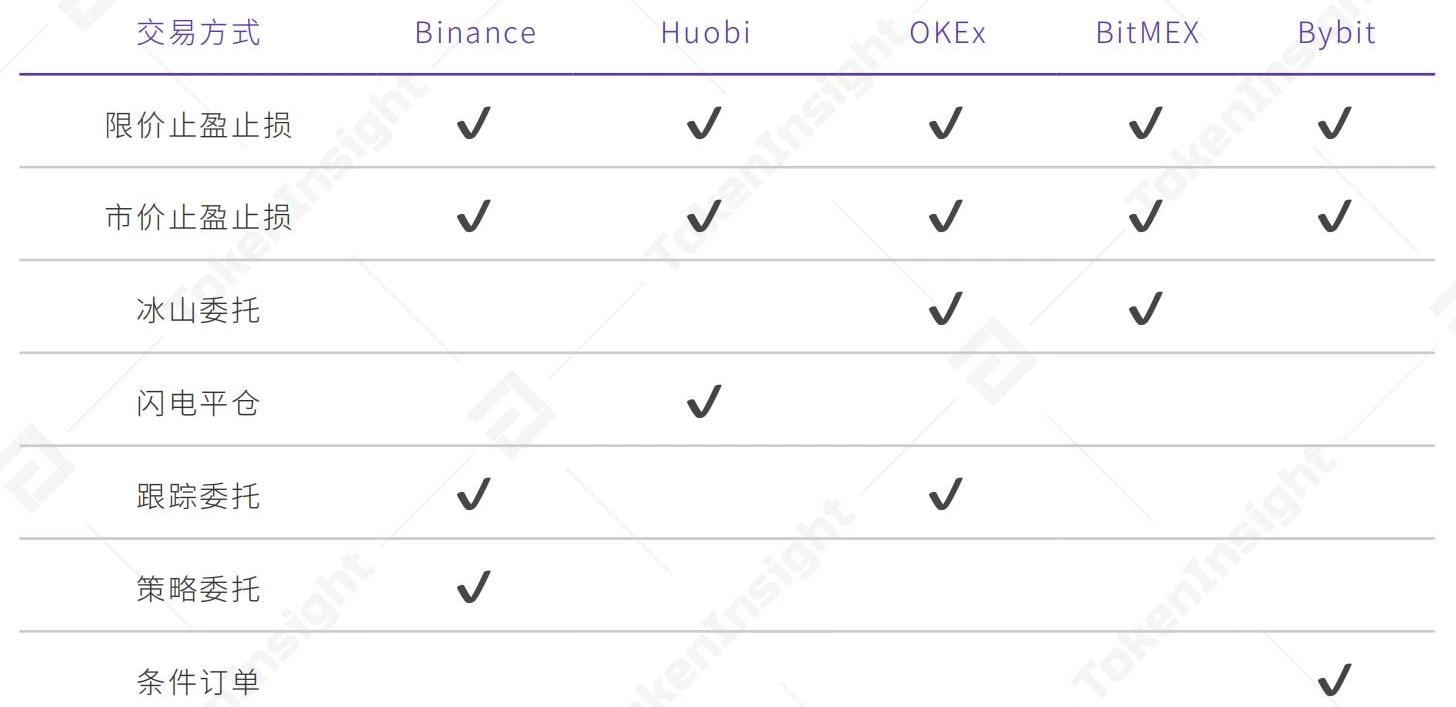The height and width of the screenshot is (707, 1456).
Task: Click the 交易方式 header label
Action: tap(198, 33)
